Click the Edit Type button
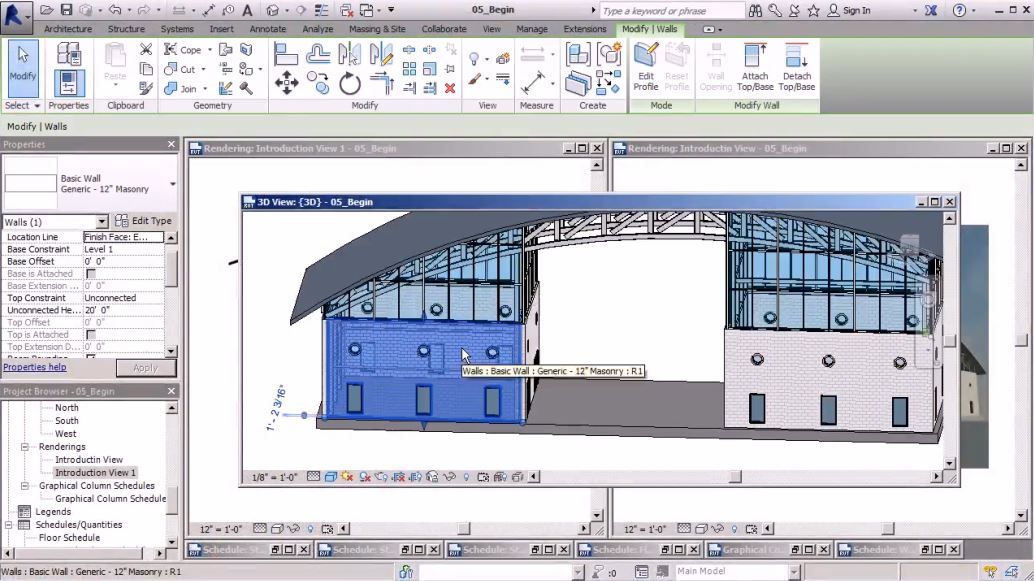 click(x=144, y=221)
